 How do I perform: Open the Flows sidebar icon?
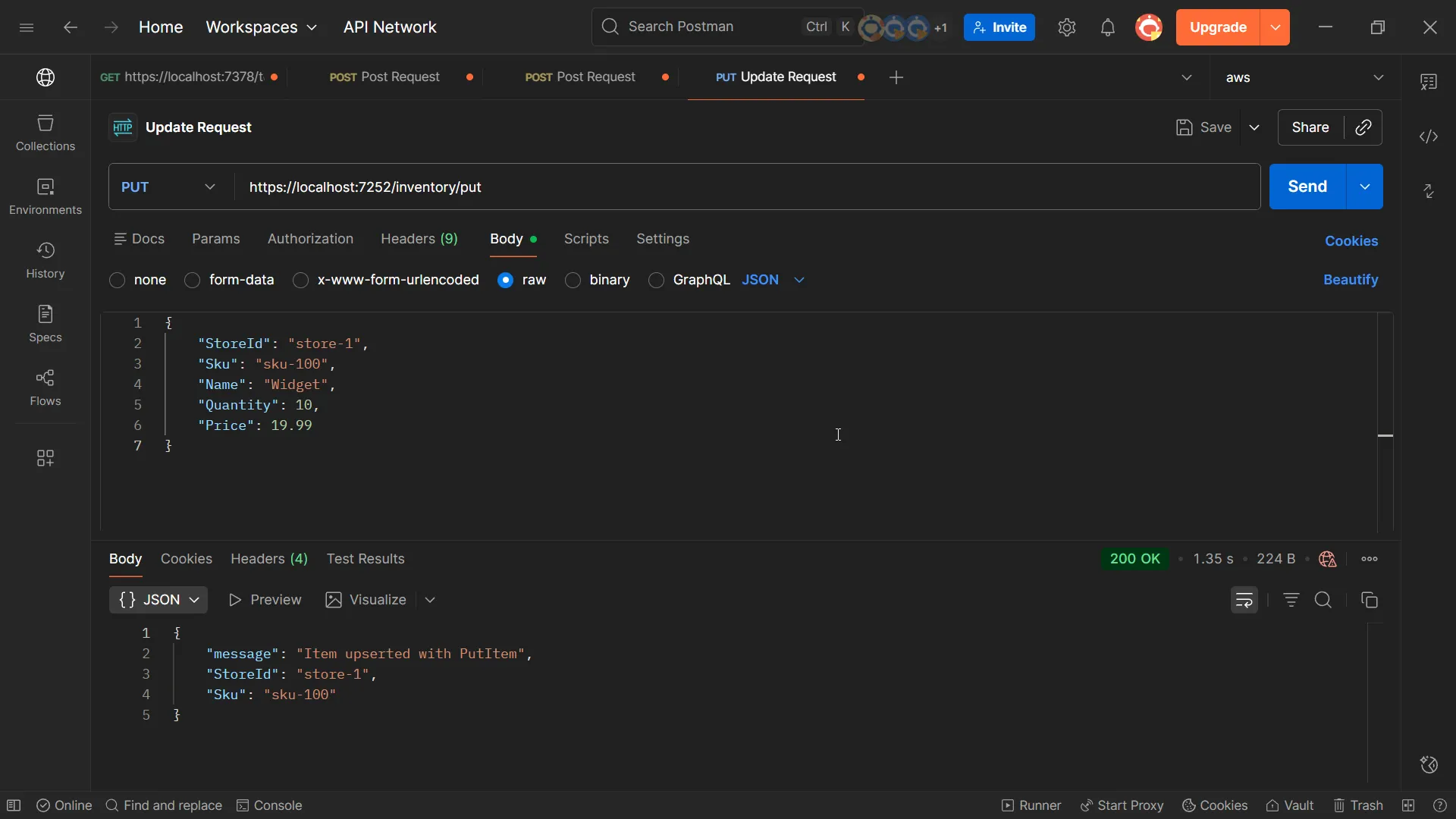tap(45, 388)
